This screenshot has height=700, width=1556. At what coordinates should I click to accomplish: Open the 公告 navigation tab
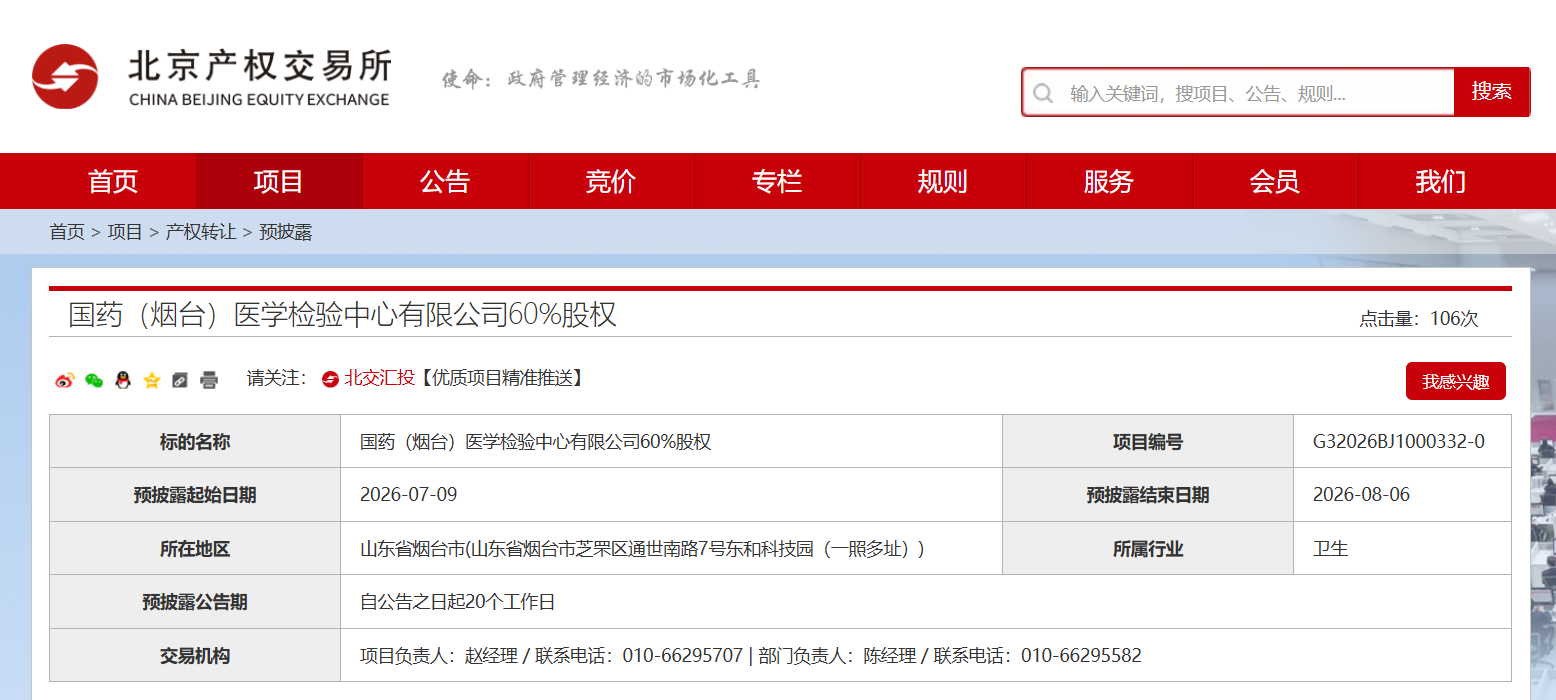coord(445,181)
